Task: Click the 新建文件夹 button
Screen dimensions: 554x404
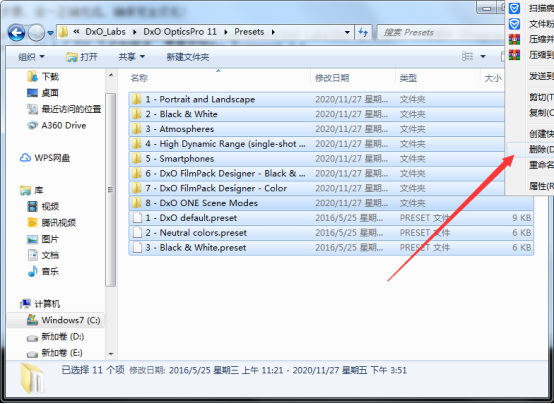Action: click(188, 57)
